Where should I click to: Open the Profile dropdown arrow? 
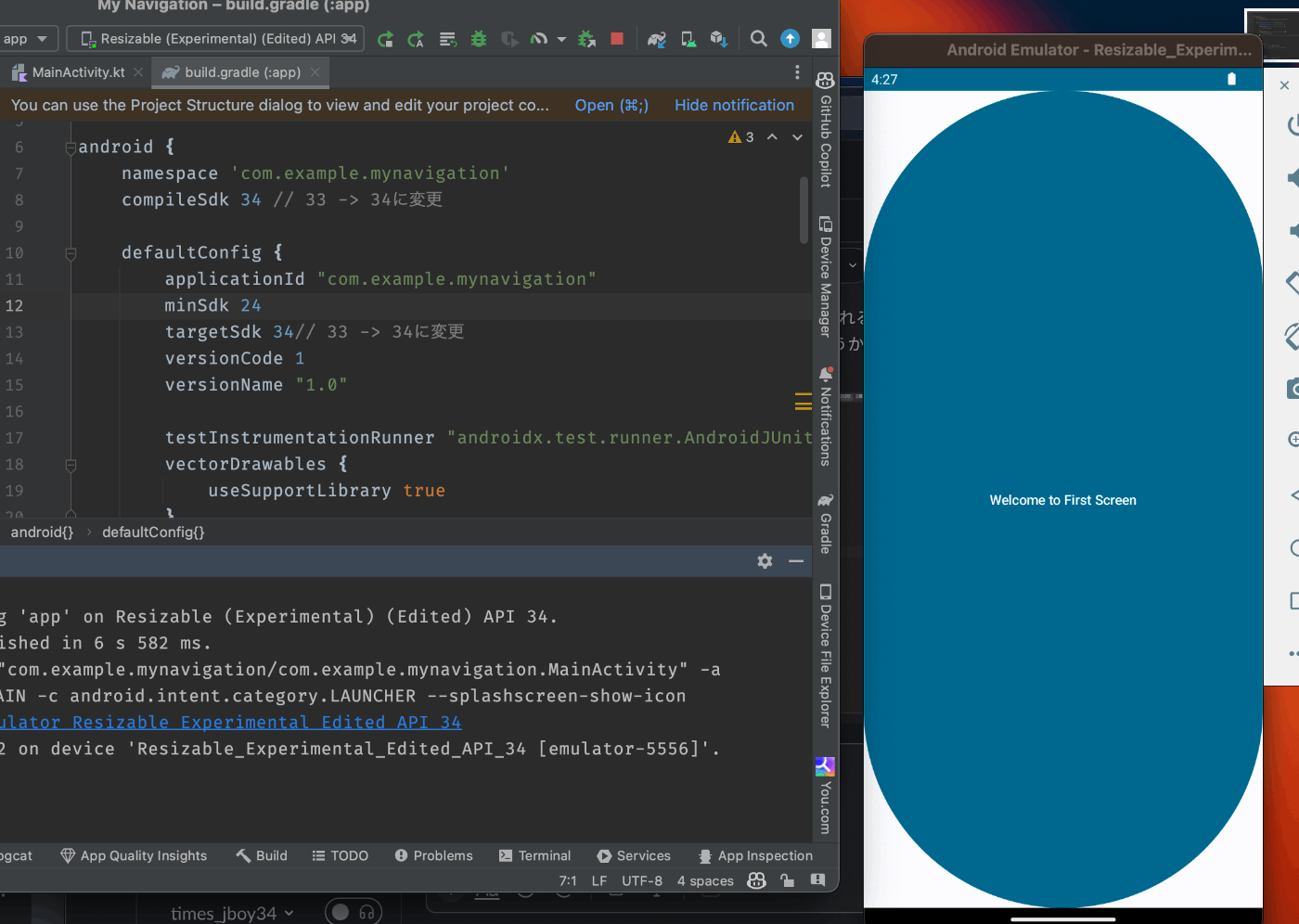(561, 39)
